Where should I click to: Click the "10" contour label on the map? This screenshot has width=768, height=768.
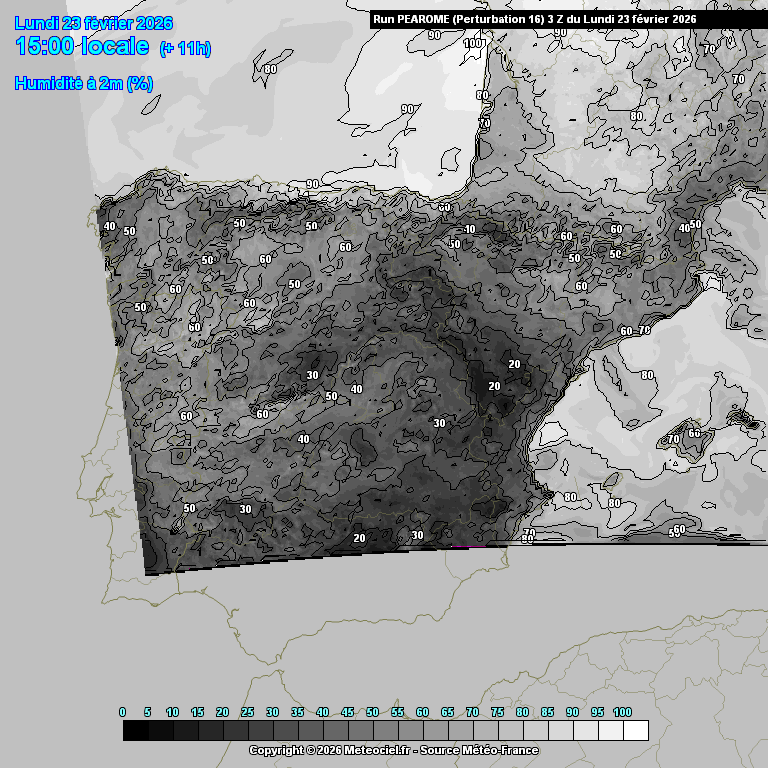click(469, 230)
